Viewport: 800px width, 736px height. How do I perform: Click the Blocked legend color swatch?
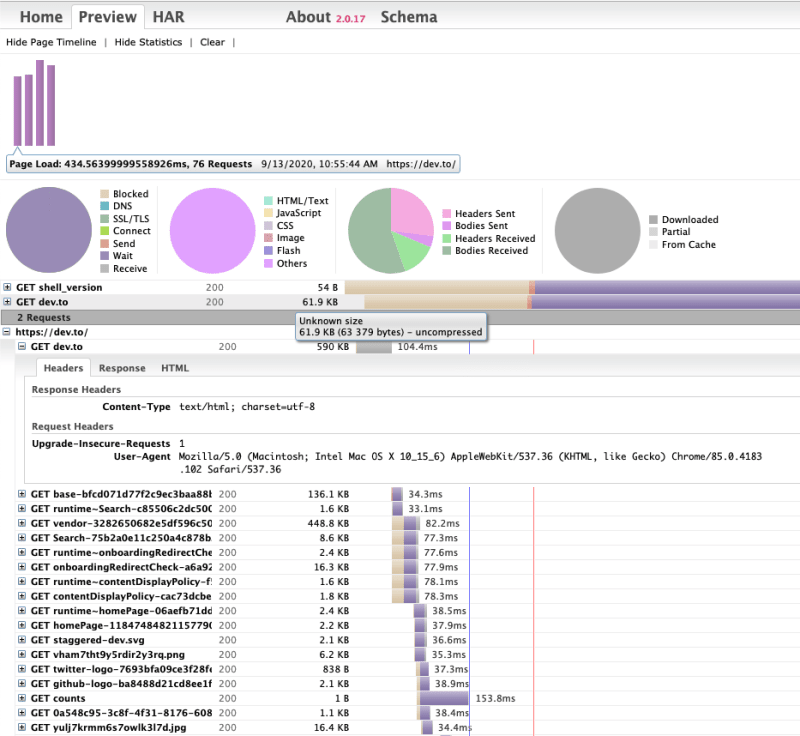point(105,194)
